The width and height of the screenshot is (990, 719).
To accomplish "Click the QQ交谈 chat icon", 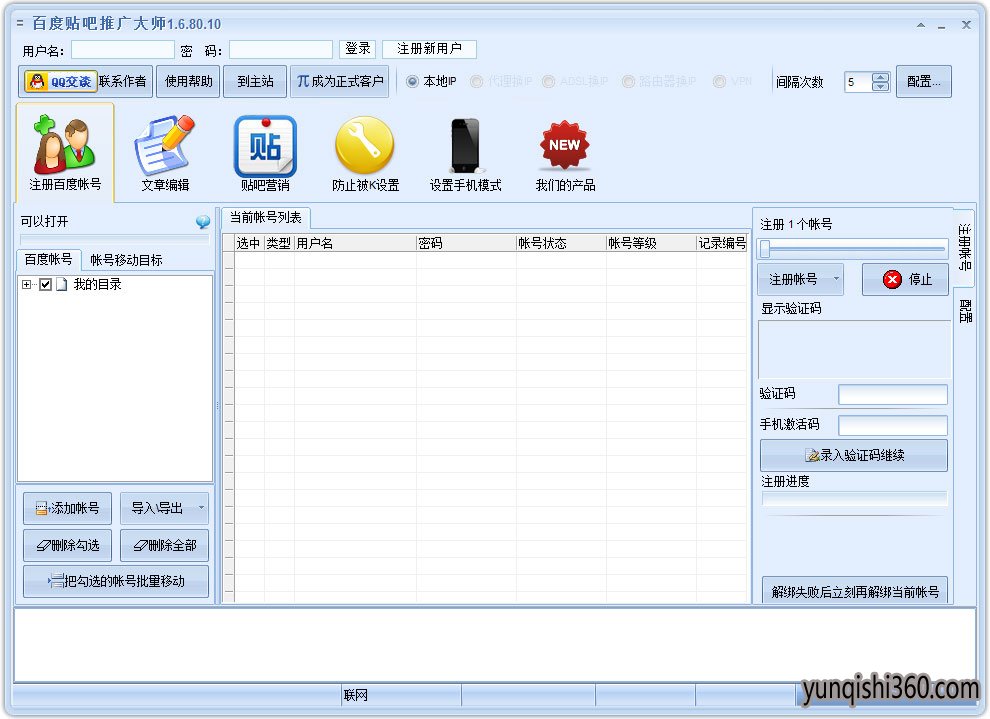I will point(61,81).
